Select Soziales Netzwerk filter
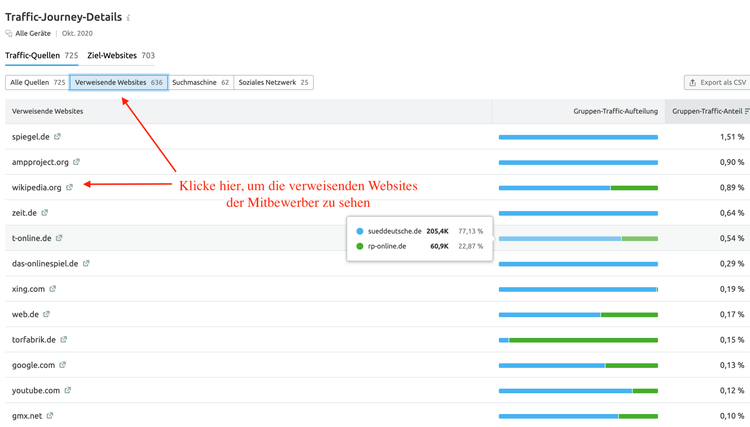Viewport: 750px width, 427px height. 274,82
